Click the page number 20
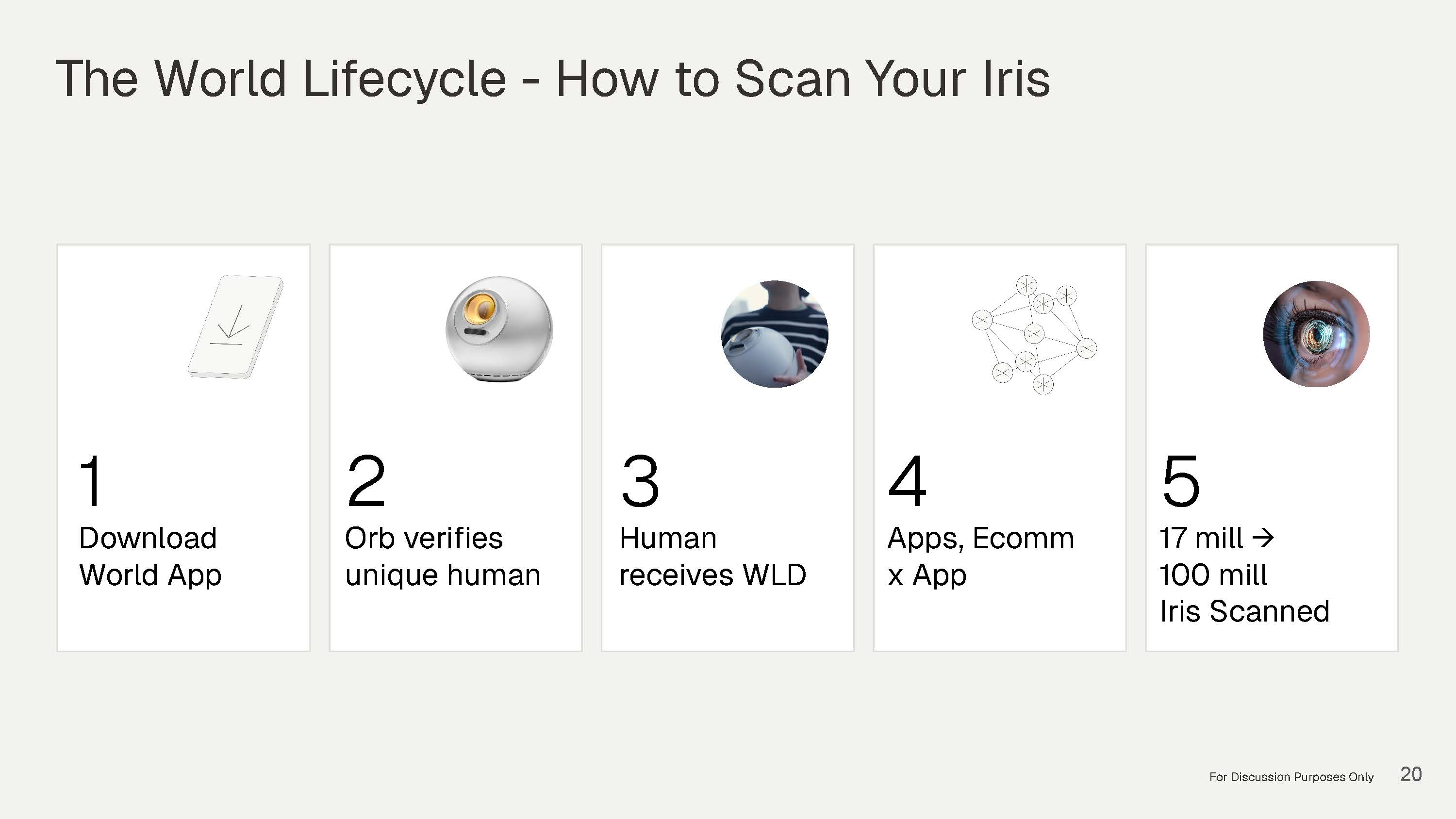Screen dimensions: 1456x819 [1411, 774]
